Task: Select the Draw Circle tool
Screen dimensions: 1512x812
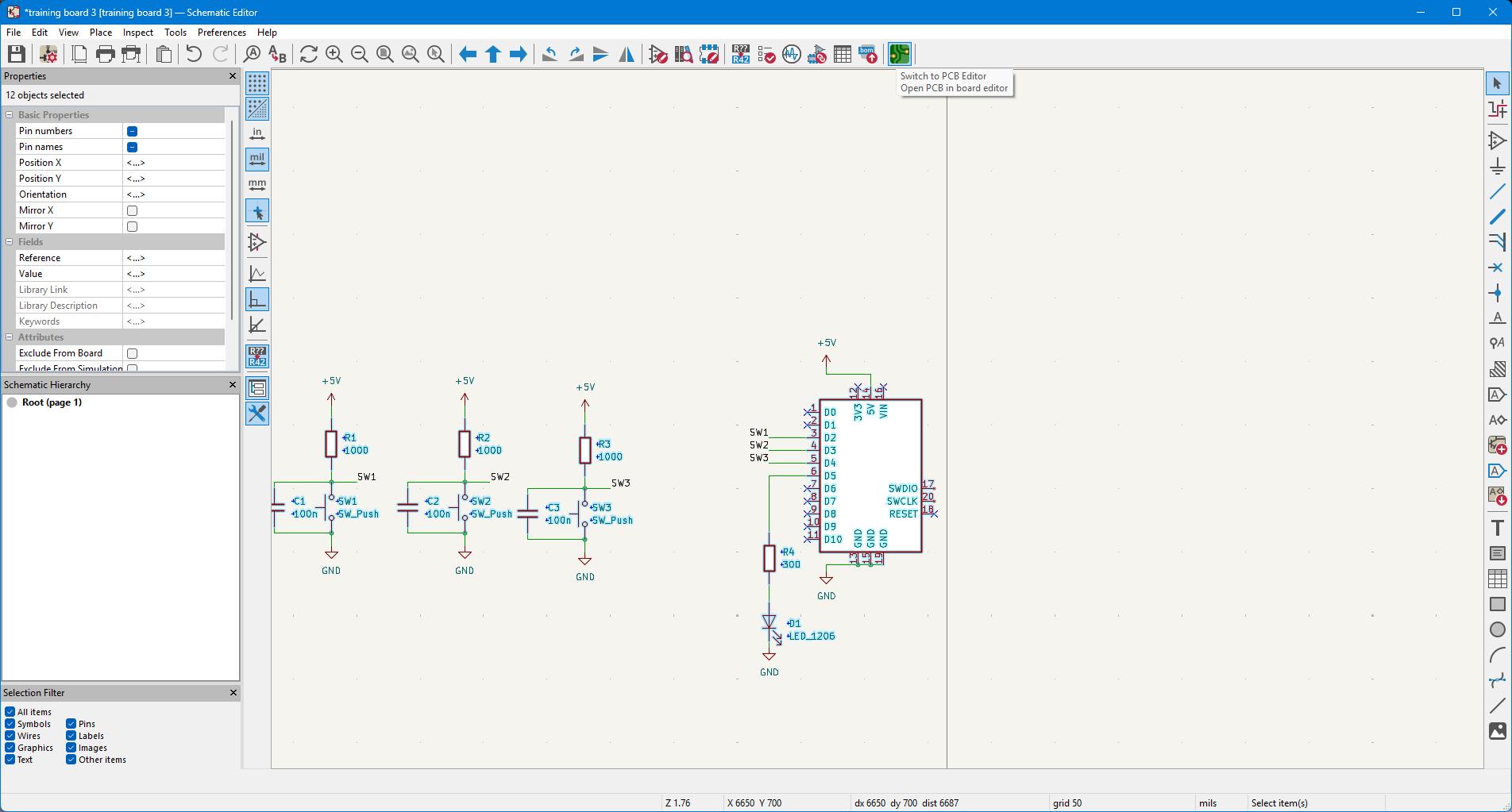Action: [x=1498, y=629]
